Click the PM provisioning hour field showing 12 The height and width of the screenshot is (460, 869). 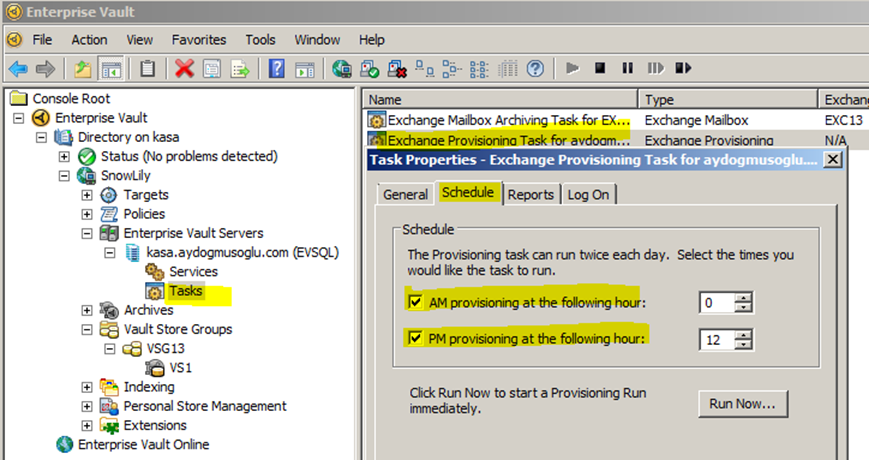[x=717, y=340]
